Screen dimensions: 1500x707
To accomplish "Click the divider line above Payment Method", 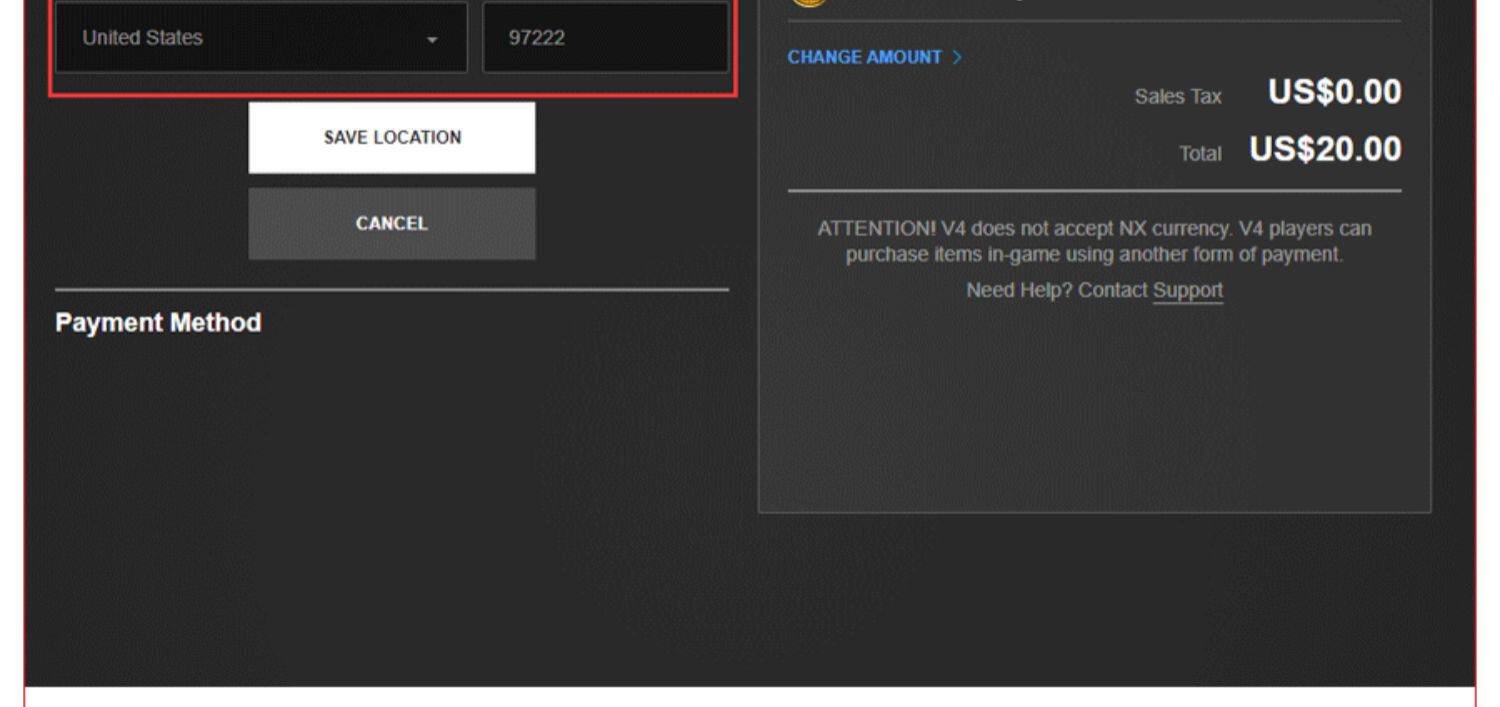I will [x=392, y=290].
